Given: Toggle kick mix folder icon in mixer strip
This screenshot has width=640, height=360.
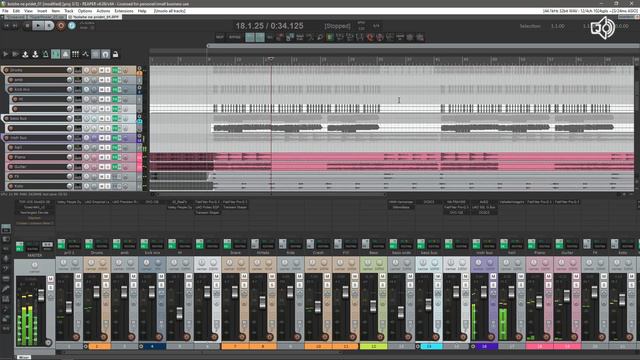Looking at the screenshot, I should pyautogui.click(x=141, y=346).
